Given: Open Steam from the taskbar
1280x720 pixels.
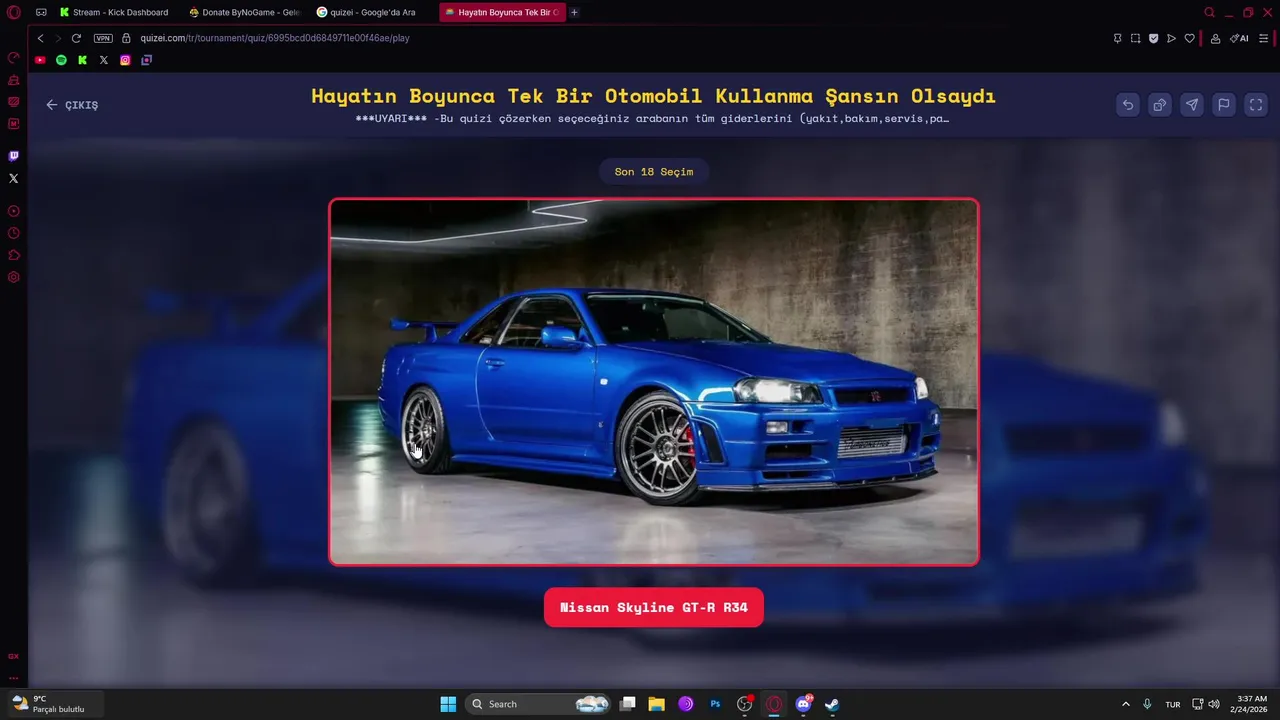Looking at the screenshot, I should click(832, 704).
